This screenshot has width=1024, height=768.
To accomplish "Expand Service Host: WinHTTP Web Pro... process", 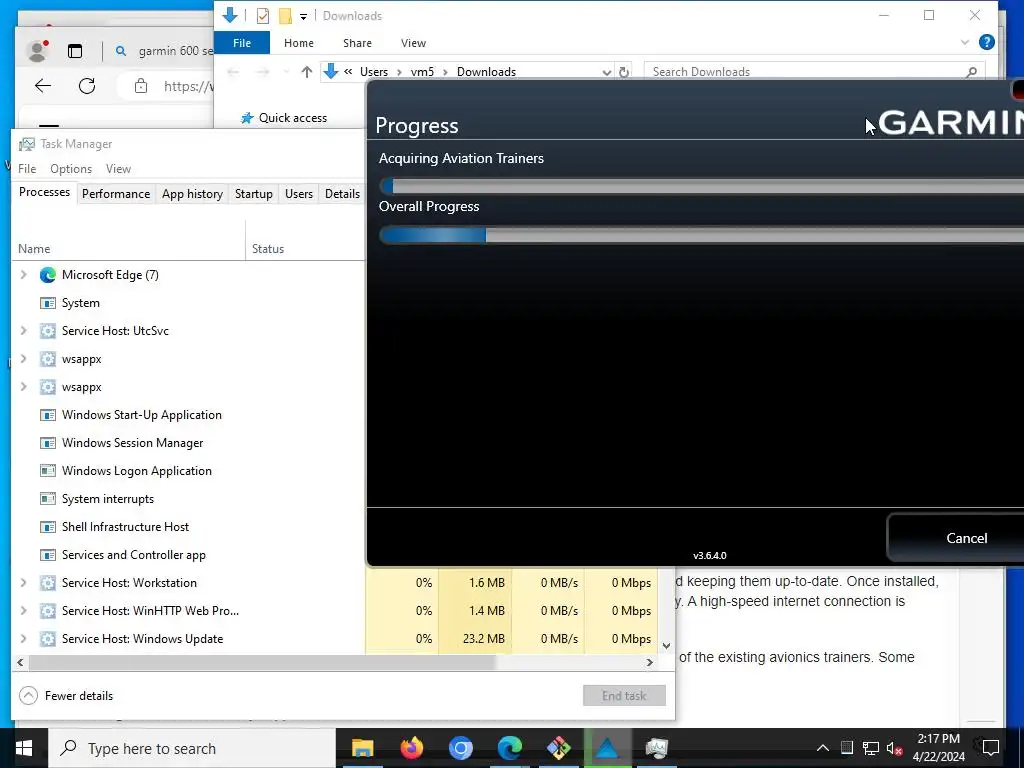I will [x=24, y=611].
